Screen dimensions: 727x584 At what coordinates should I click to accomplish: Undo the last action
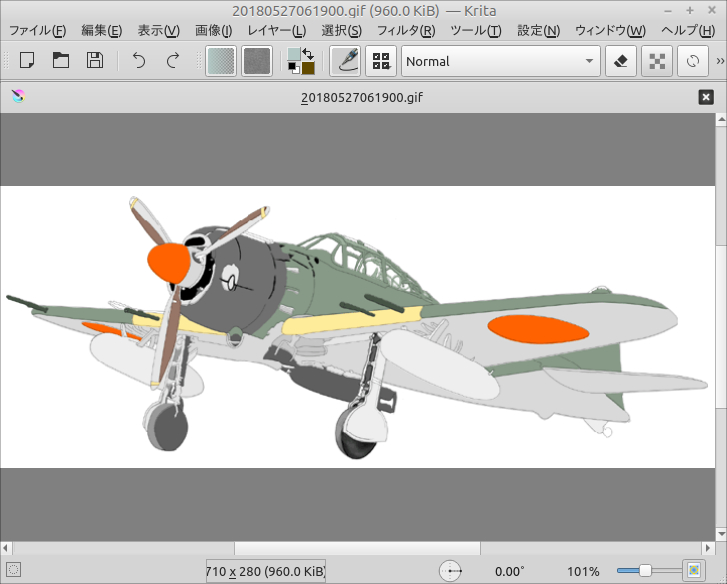coord(139,61)
